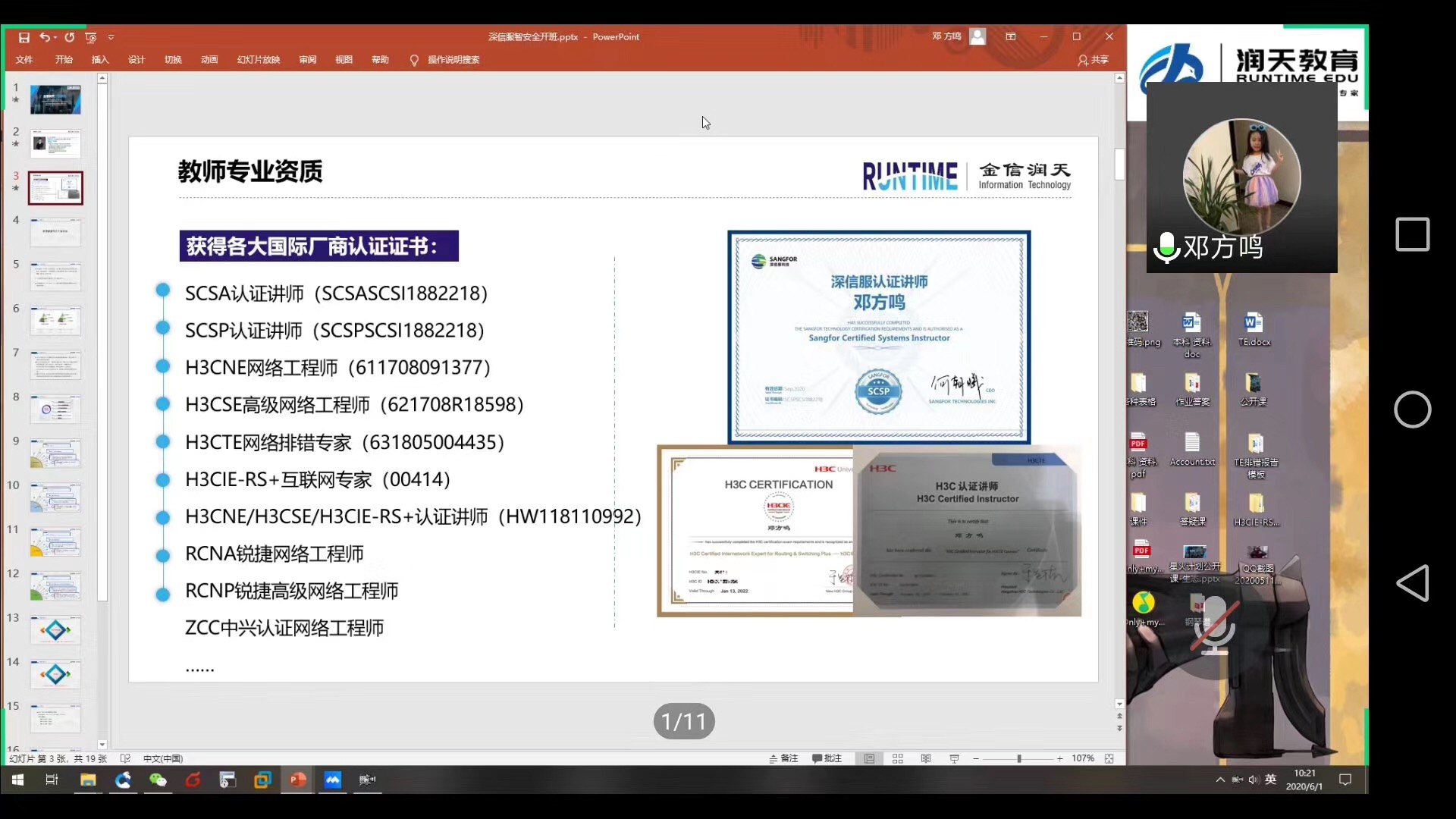Click the 共享 share button
1456x819 pixels.
1093,60
